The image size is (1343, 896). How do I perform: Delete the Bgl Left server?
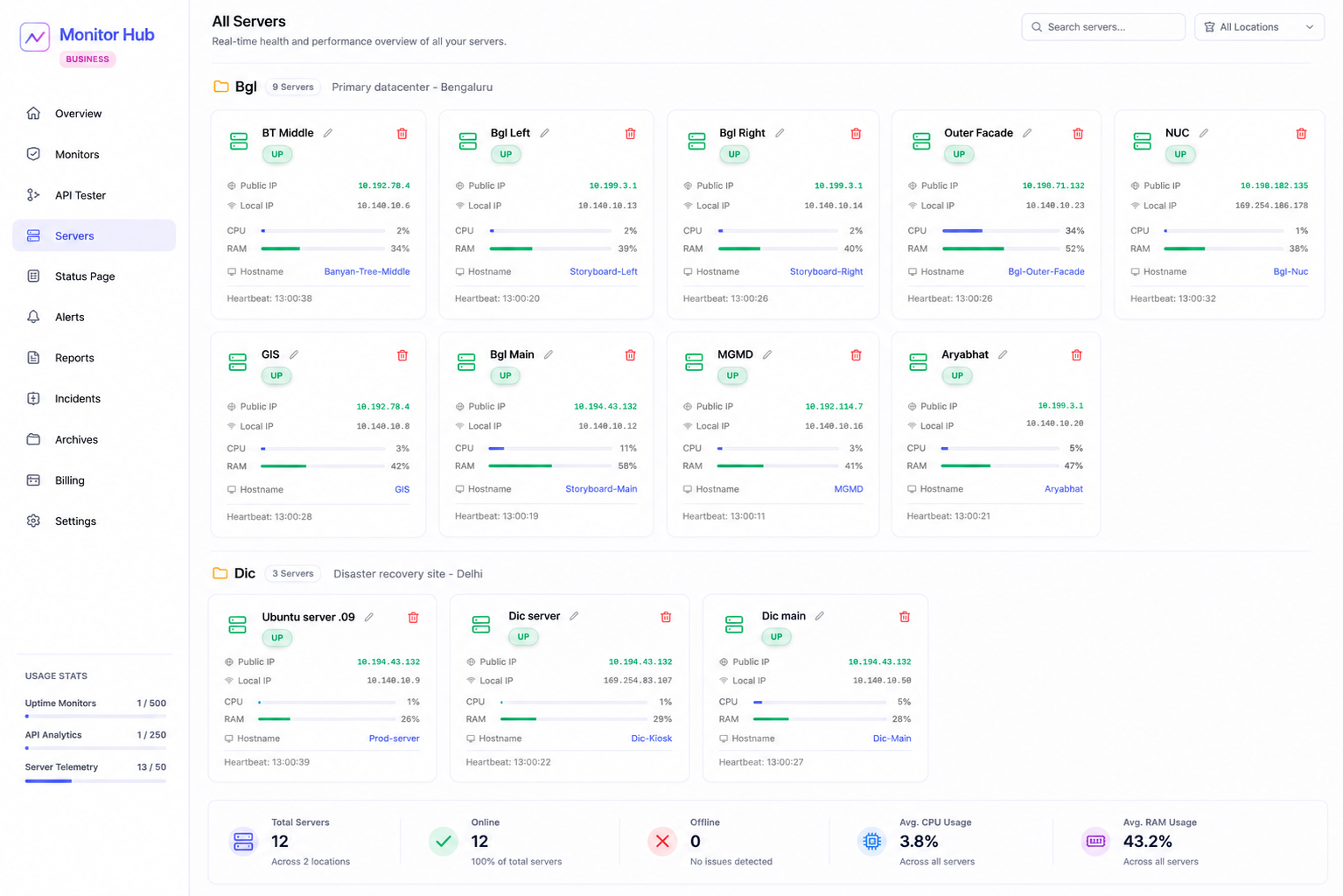630,134
